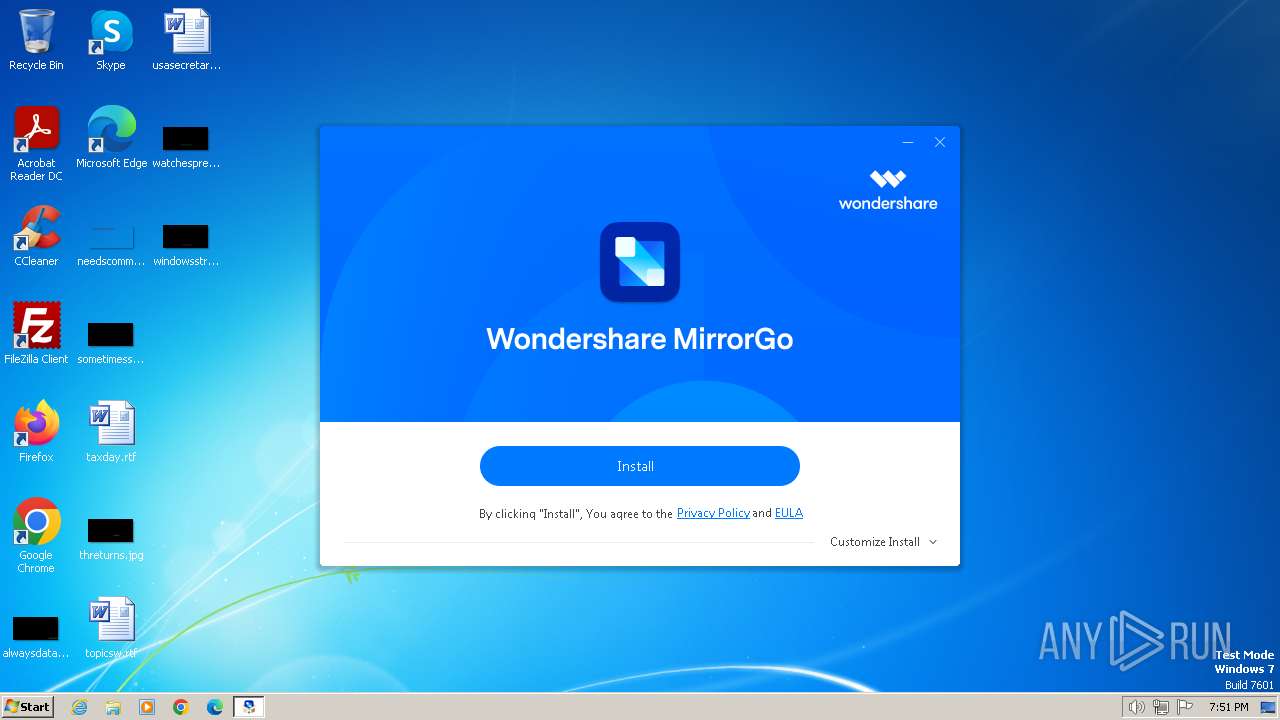This screenshot has width=1280, height=720.
Task: Show the clock reading 7:51 PM
Action: (1228, 707)
